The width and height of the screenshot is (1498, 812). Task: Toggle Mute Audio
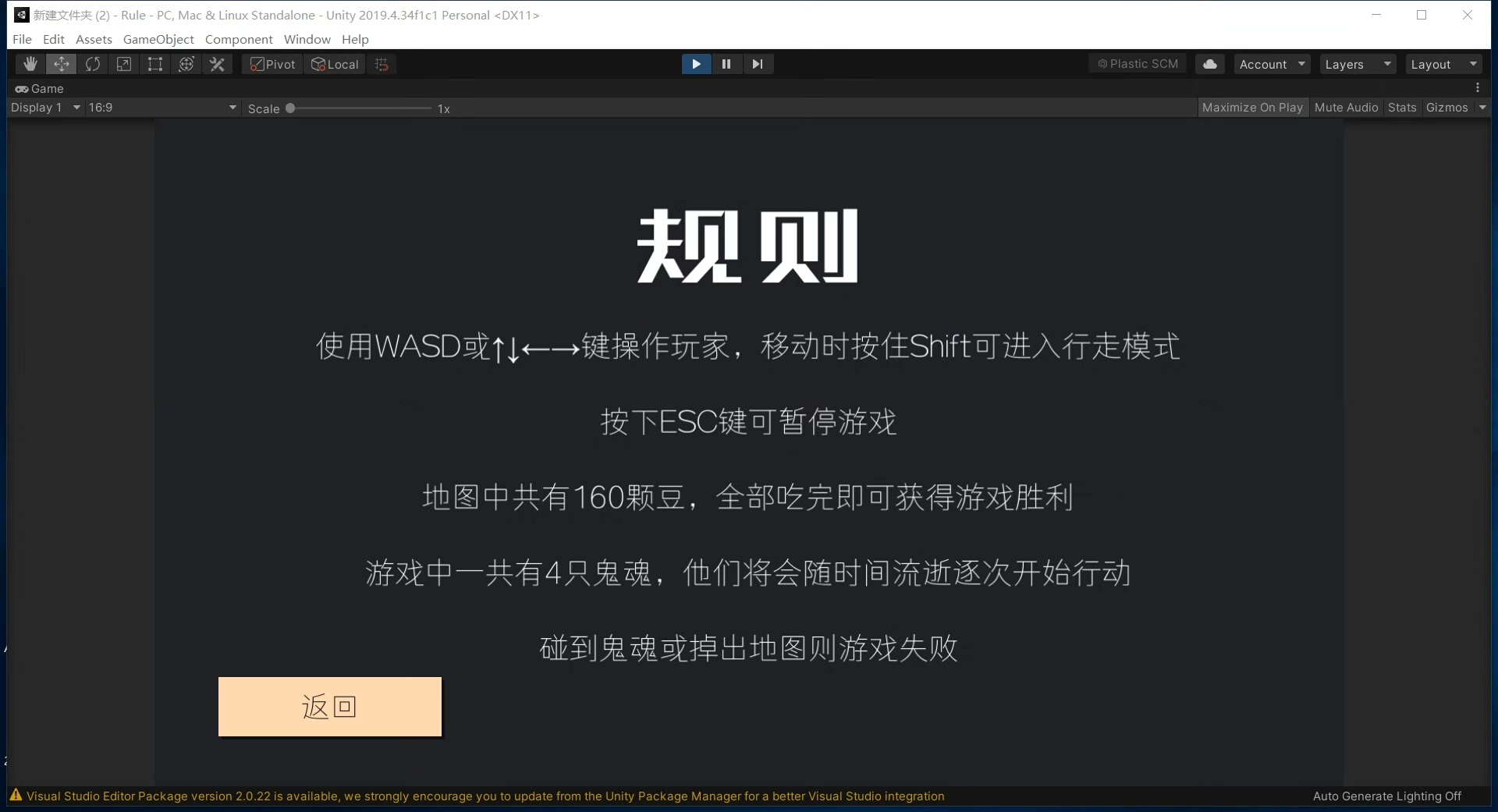[1346, 108]
